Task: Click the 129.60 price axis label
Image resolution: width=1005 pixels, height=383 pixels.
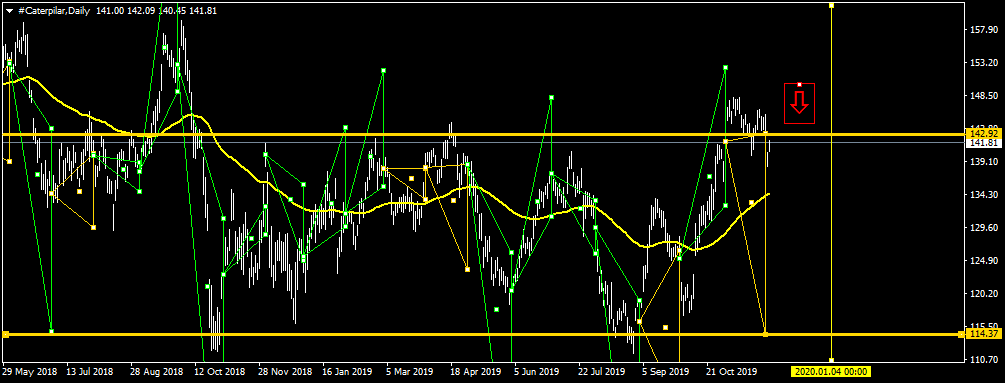Action: tap(985, 227)
